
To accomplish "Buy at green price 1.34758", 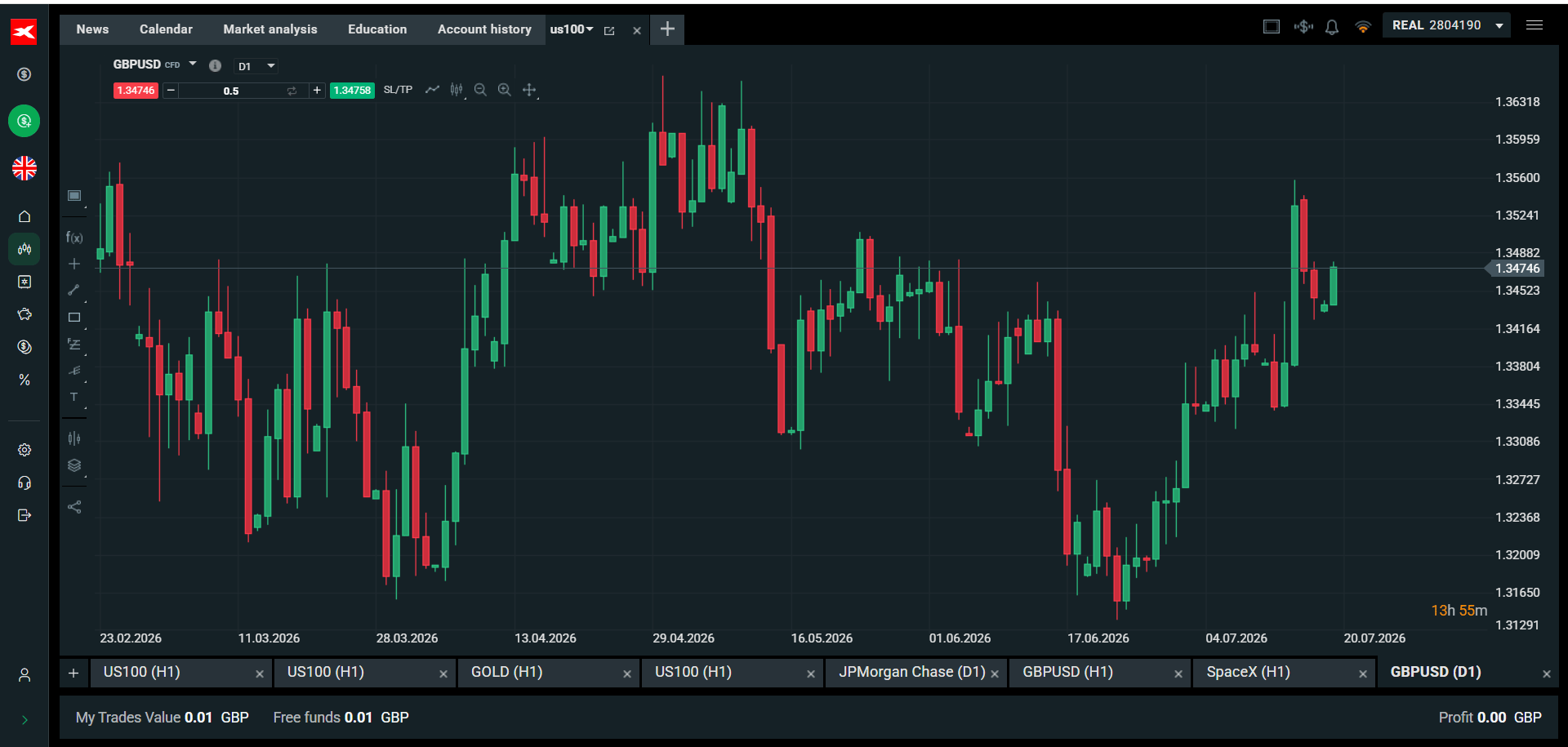I will click(352, 91).
